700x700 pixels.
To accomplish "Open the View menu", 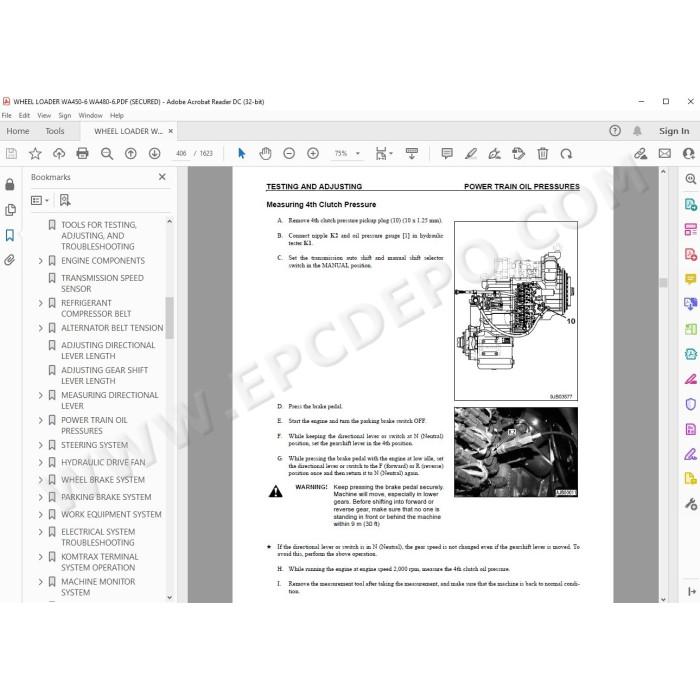I will (44, 115).
